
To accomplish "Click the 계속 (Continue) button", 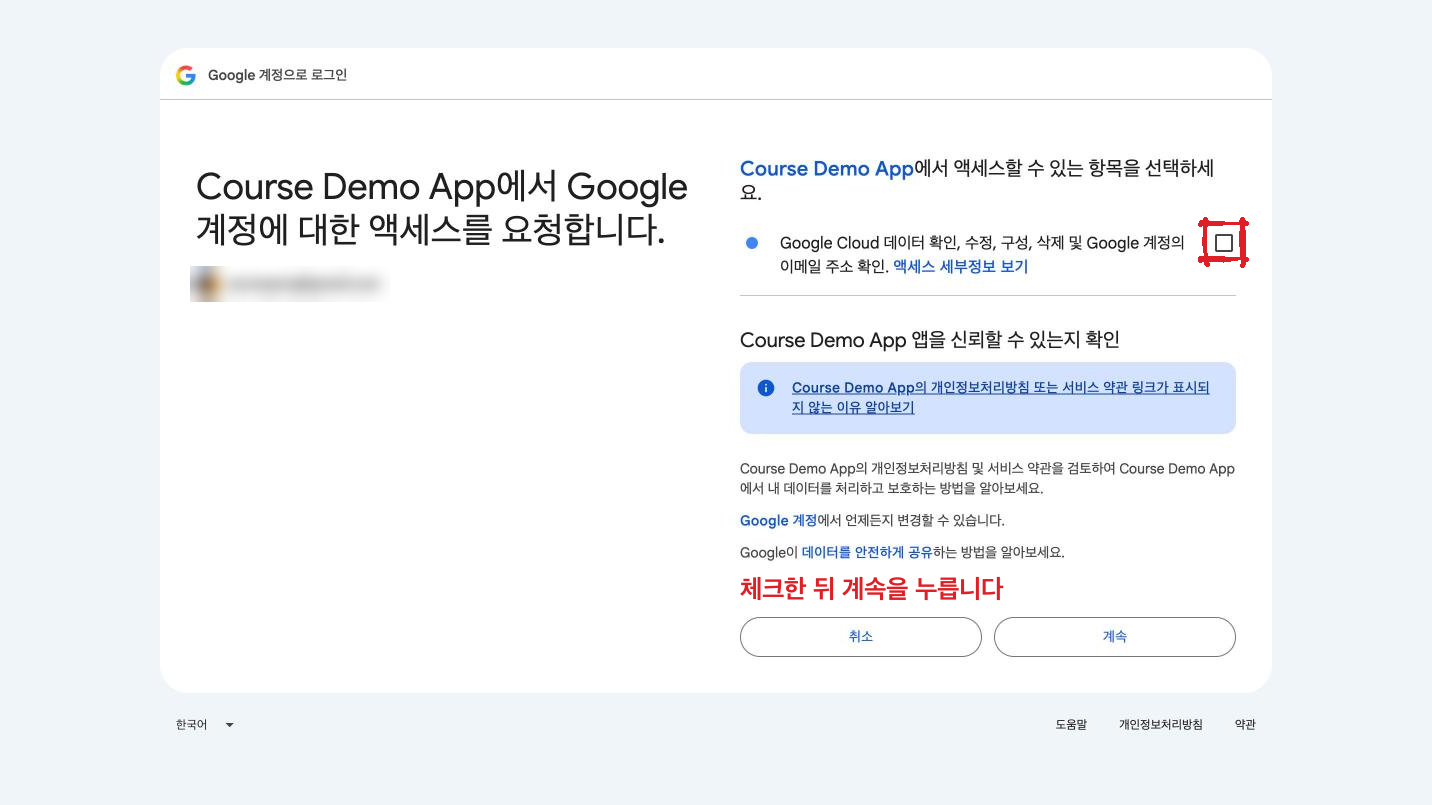I will 1114,637.
